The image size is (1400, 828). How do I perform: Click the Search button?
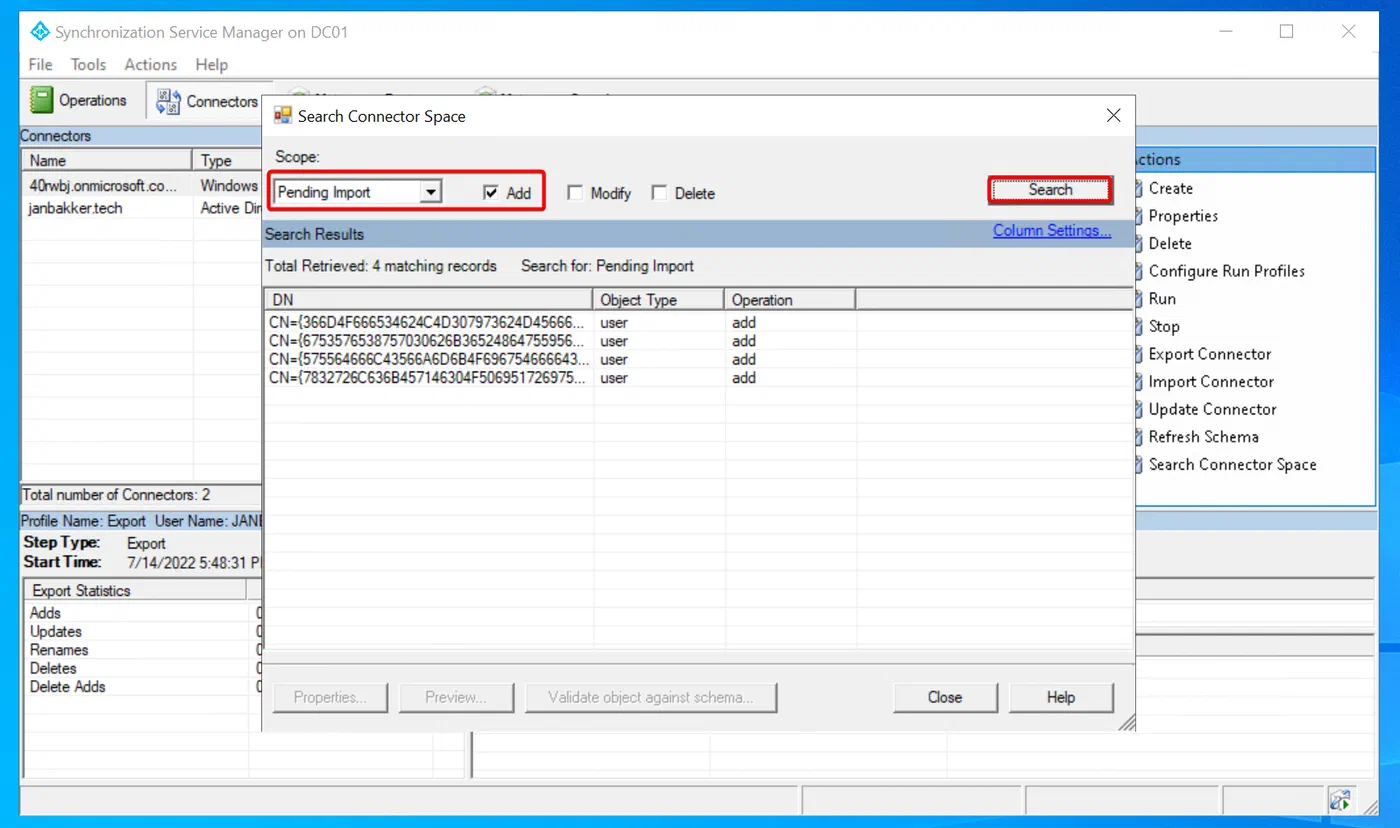[1050, 190]
